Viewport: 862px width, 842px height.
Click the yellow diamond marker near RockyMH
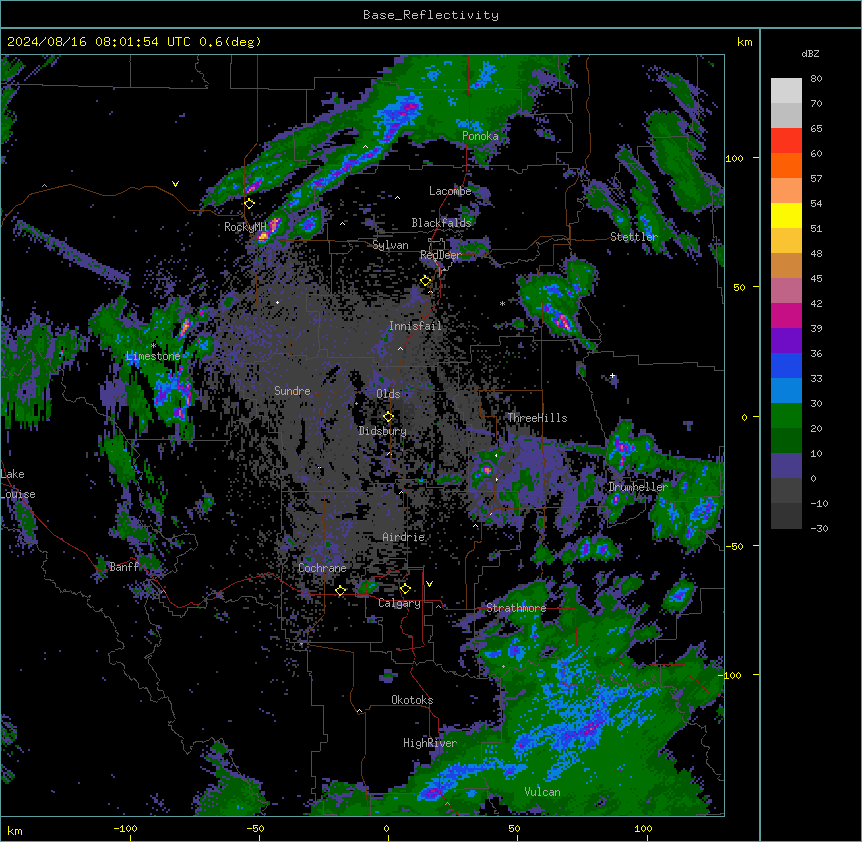249,204
